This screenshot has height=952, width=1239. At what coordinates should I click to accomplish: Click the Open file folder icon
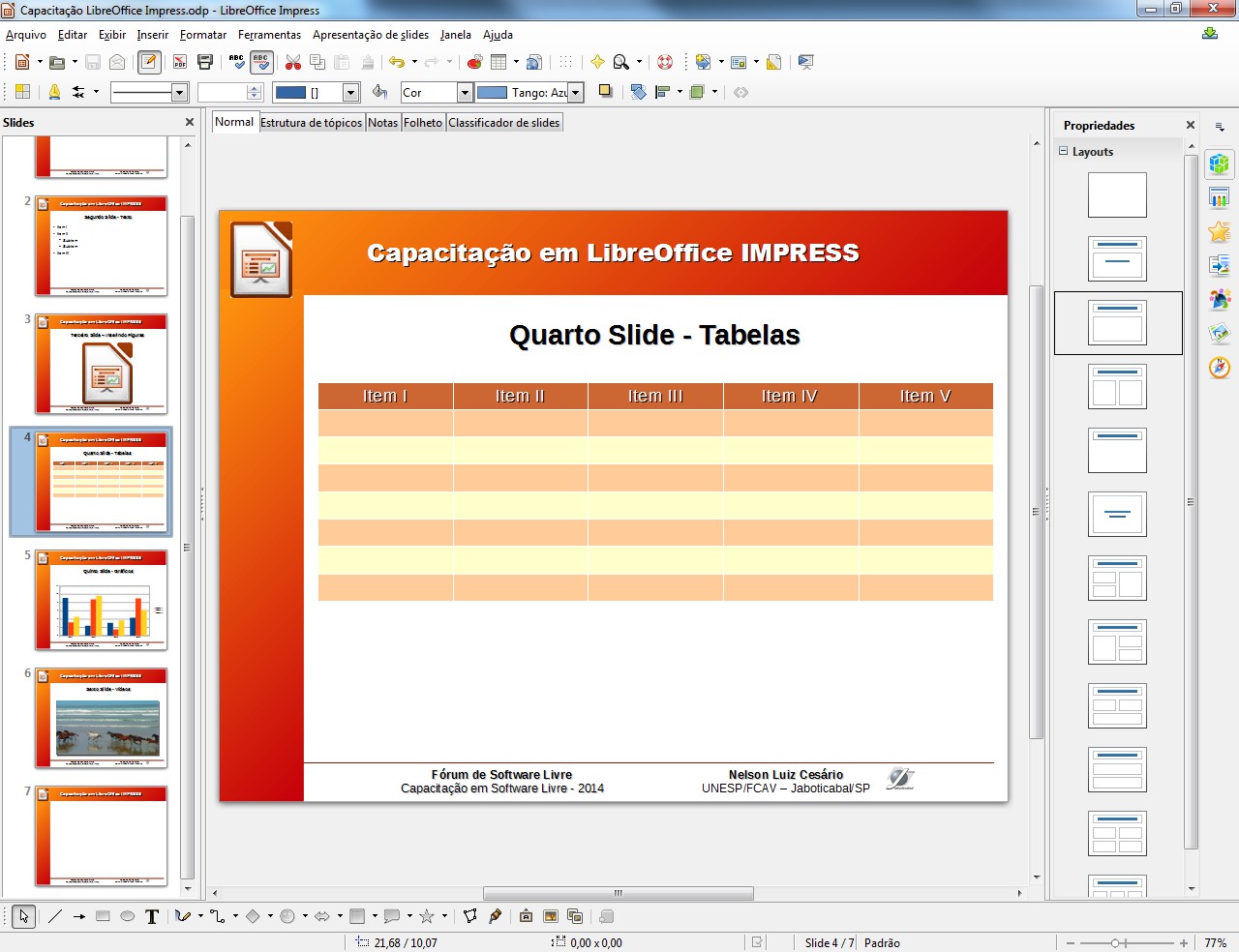click(57, 62)
